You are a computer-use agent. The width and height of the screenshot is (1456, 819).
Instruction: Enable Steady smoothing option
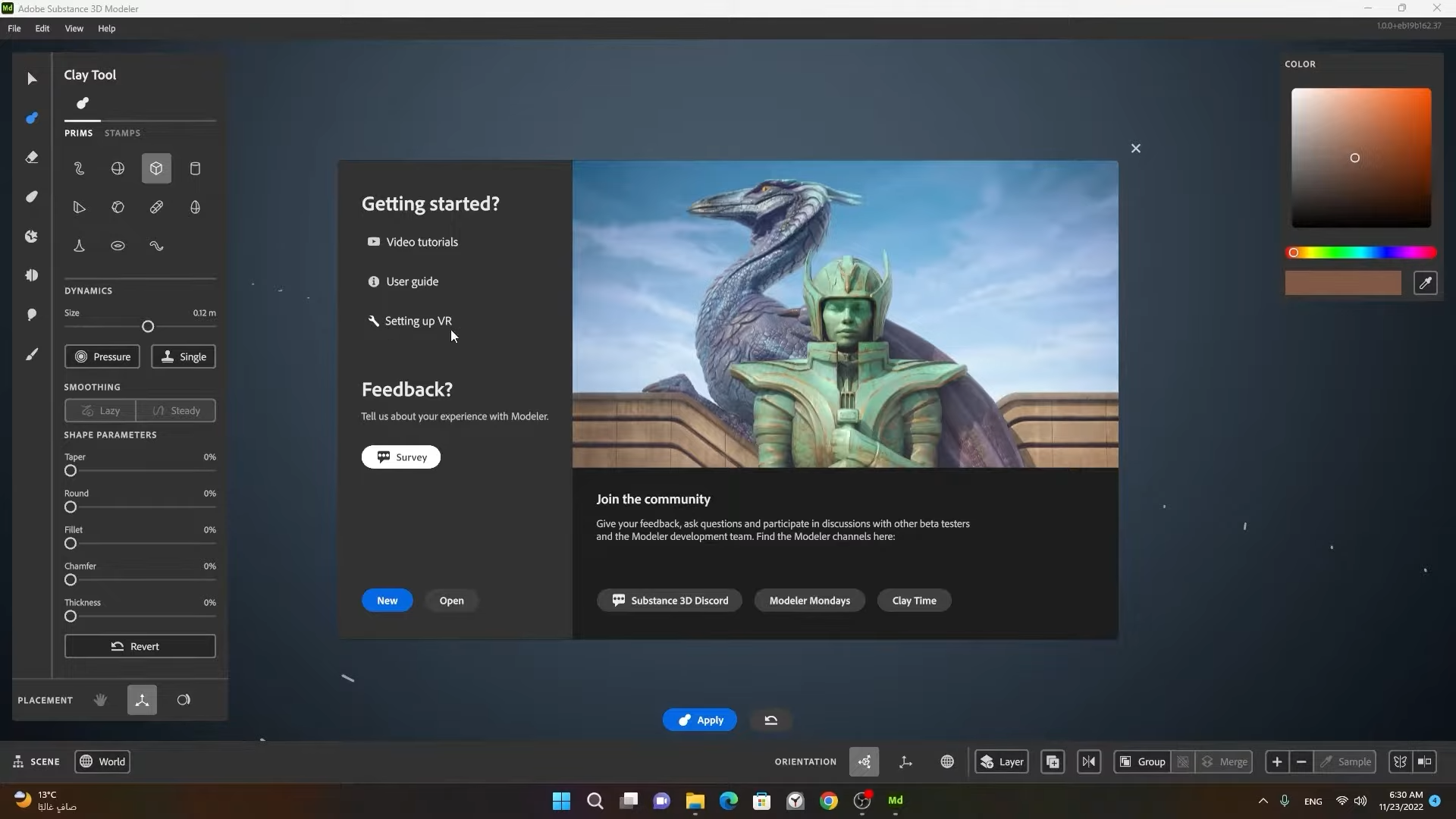tap(176, 410)
